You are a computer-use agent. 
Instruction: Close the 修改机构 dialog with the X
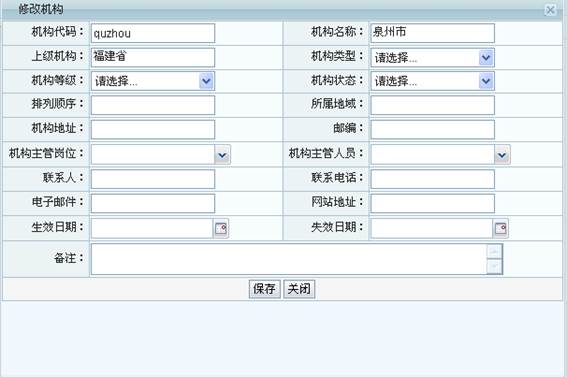[550, 10]
